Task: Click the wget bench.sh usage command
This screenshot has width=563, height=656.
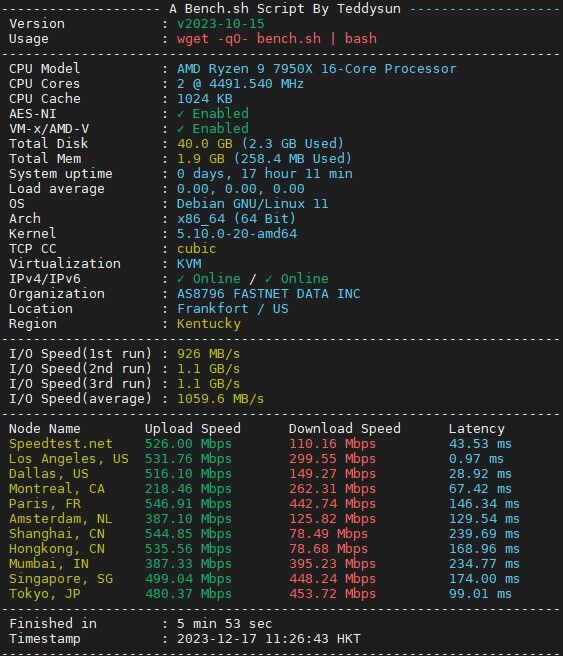Action: point(276,39)
